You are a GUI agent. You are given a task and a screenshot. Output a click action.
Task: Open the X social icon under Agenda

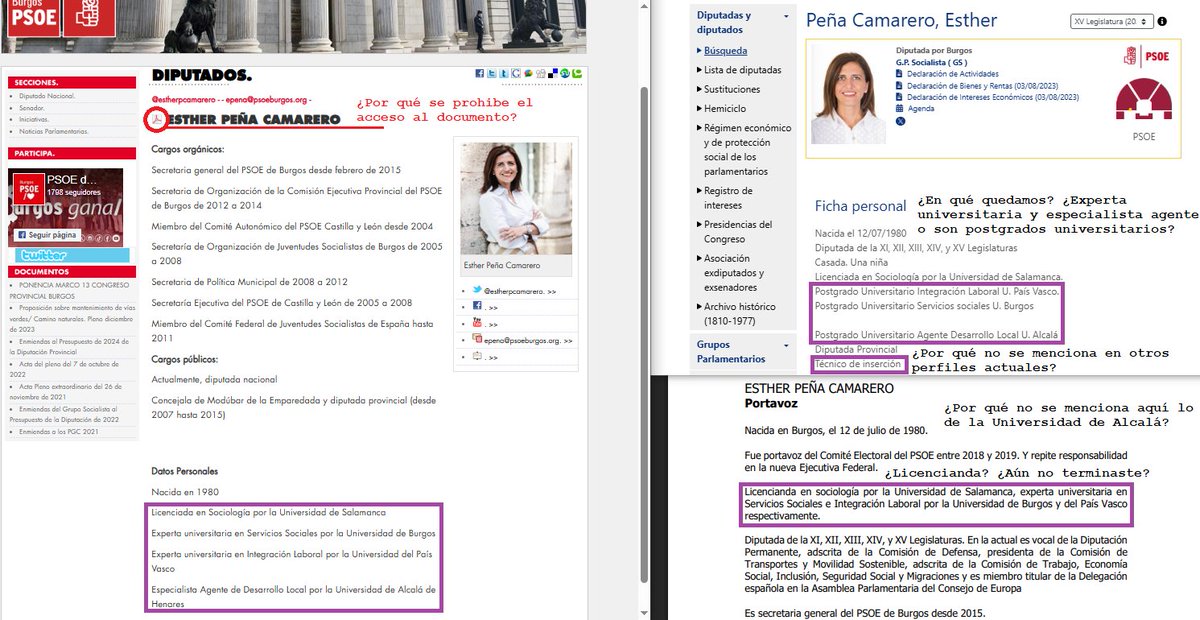pos(900,121)
